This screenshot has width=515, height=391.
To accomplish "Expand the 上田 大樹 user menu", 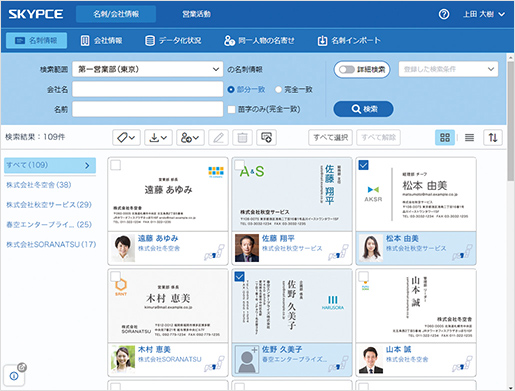I will (x=484, y=14).
